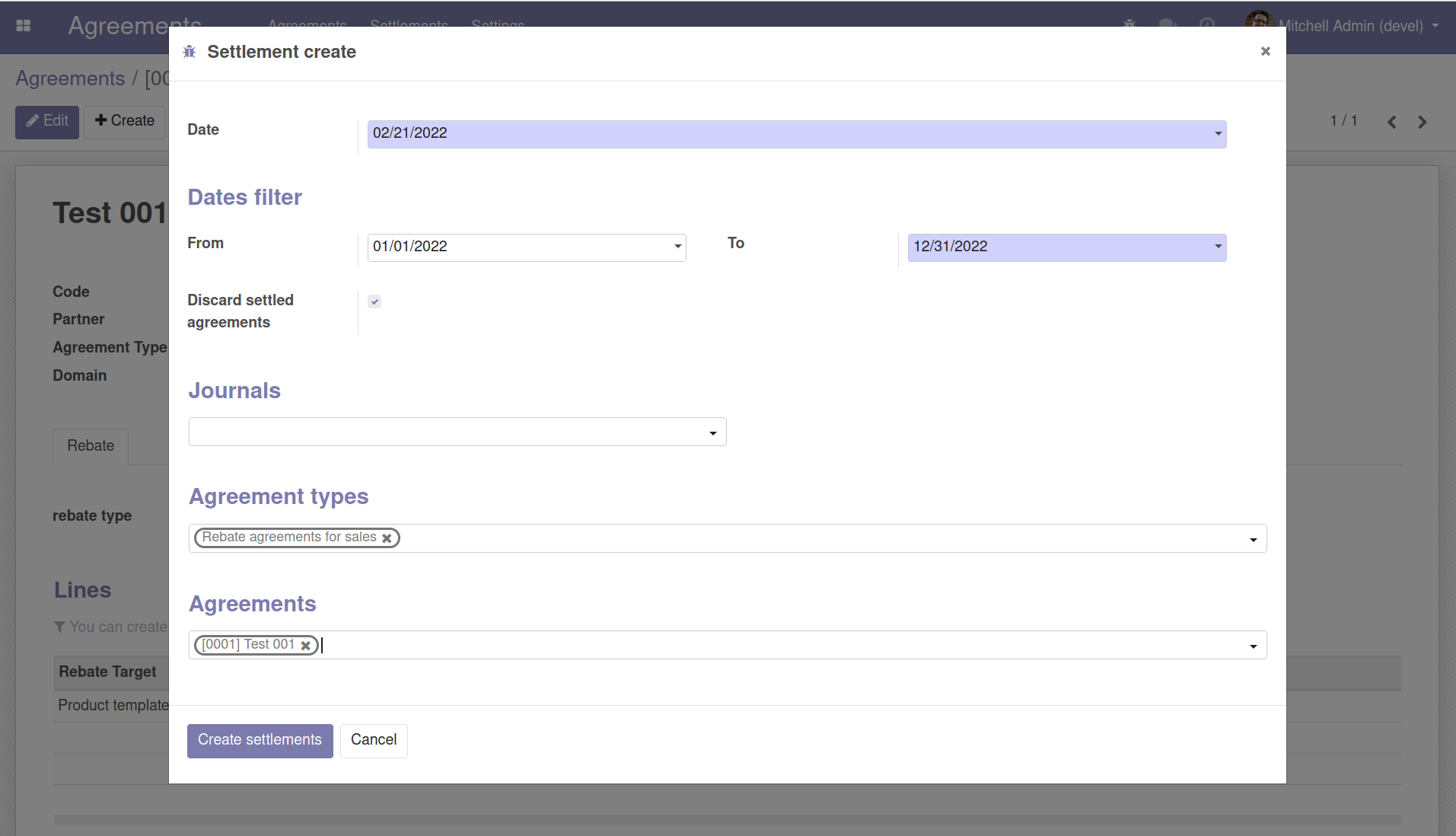Open the Date field dropdown arrow
Viewport: 1456px width, 836px height.
[1218, 134]
